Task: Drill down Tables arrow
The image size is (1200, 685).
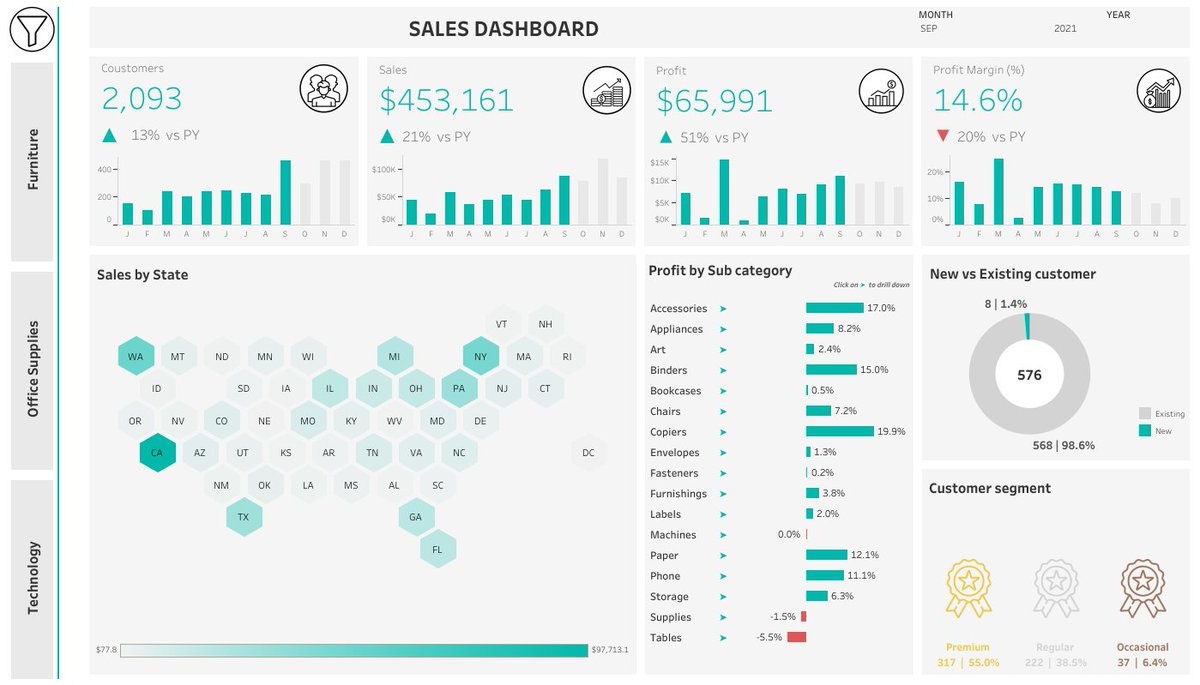Action: tap(723, 638)
